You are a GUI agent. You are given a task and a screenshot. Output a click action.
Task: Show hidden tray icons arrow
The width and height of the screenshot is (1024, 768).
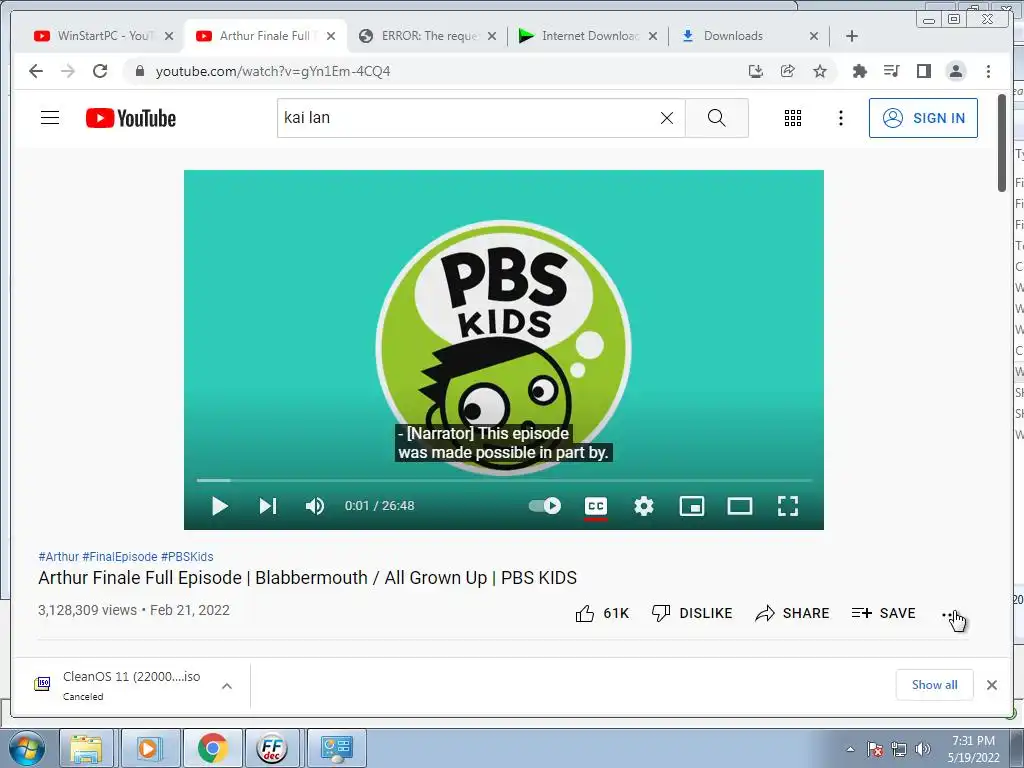tap(850, 749)
